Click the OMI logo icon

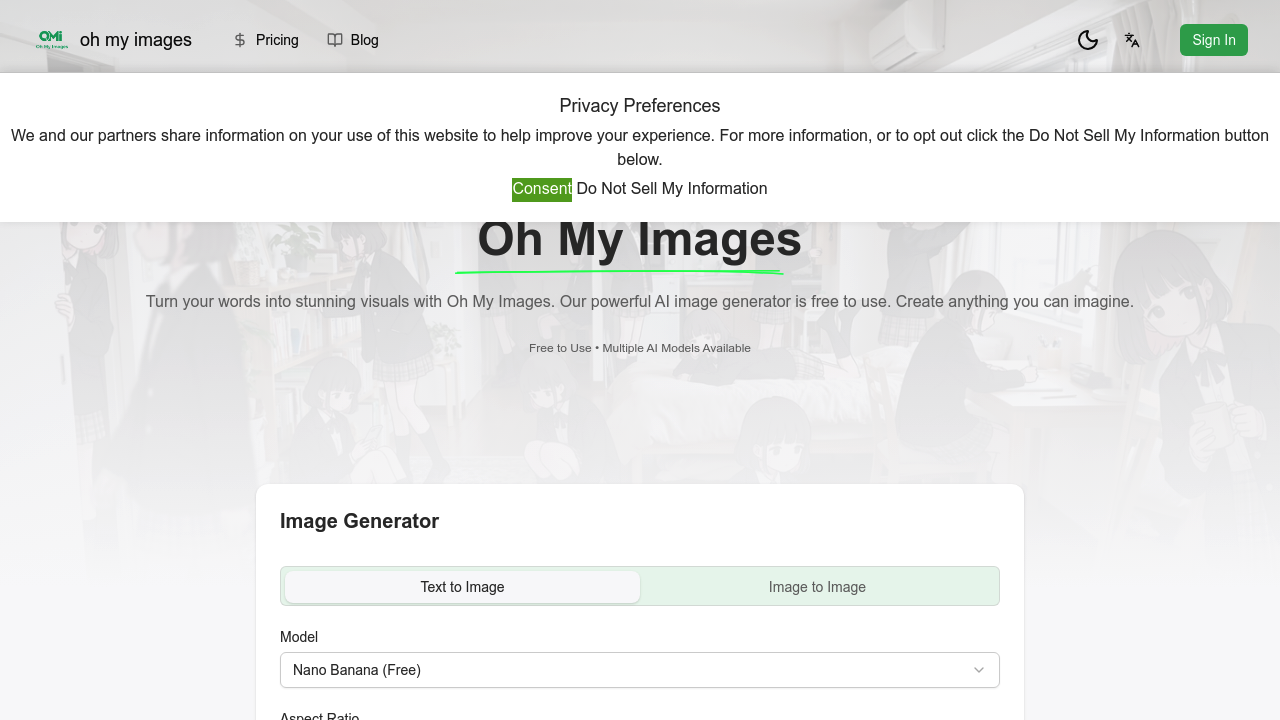tap(50, 39)
